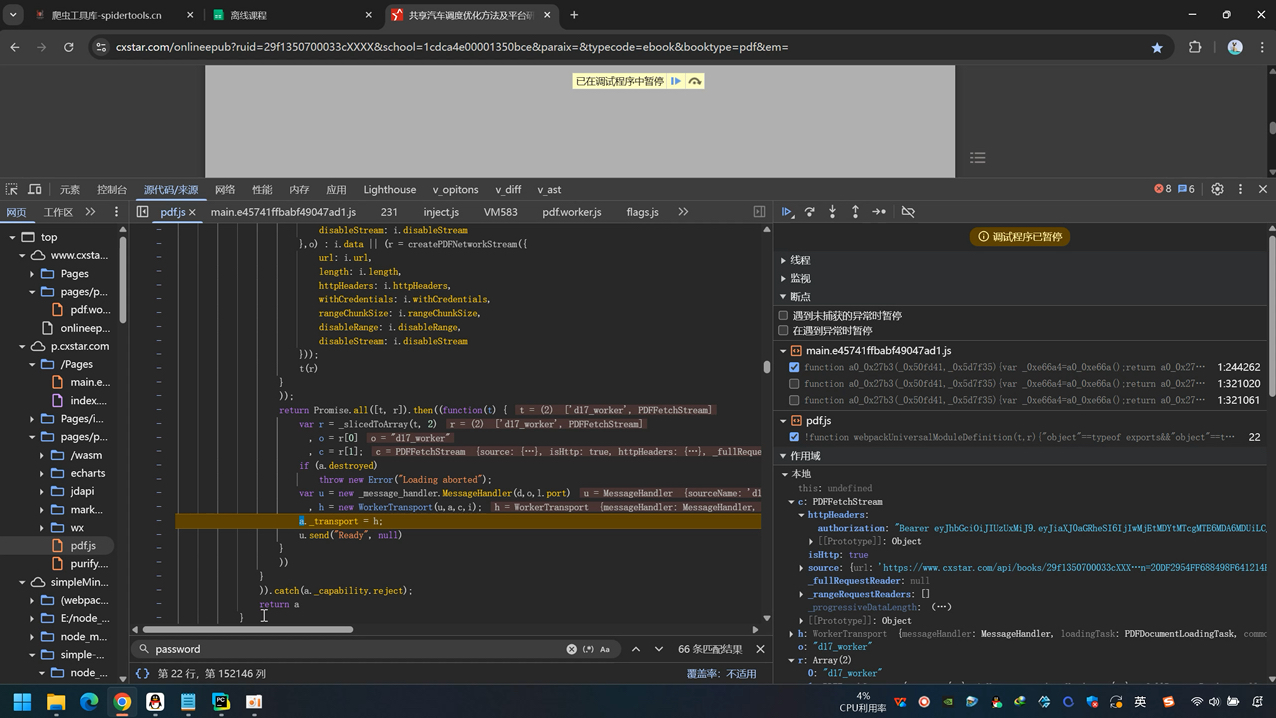The image size is (1276, 718).
Task: Open the inject.js file tab
Action: [x=441, y=212]
